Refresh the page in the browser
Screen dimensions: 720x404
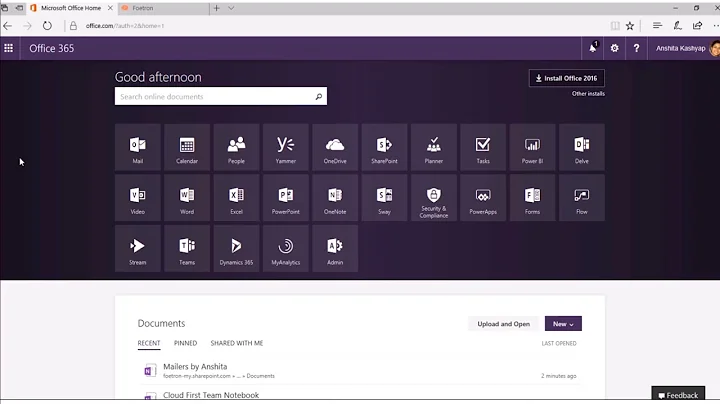pos(47,26)
